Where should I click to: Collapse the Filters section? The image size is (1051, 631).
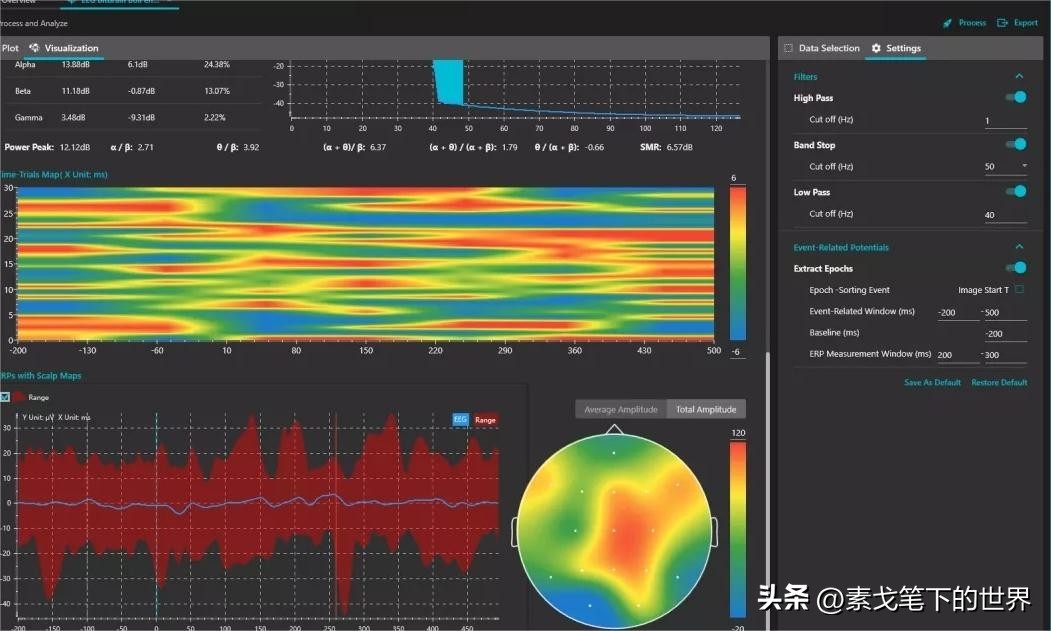click(x=1019, y=76)
